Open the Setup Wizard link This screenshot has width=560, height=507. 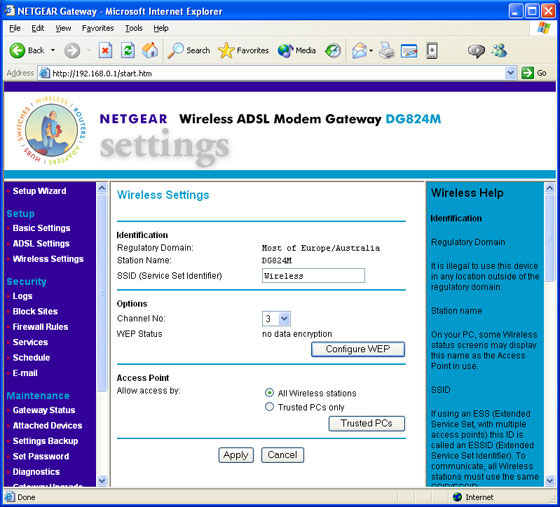(39, 191)
